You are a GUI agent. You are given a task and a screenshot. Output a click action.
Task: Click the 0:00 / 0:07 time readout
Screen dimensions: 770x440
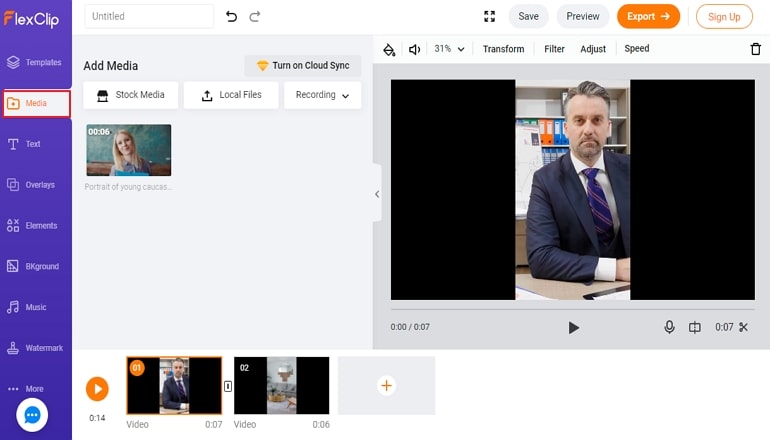[410, 327]
